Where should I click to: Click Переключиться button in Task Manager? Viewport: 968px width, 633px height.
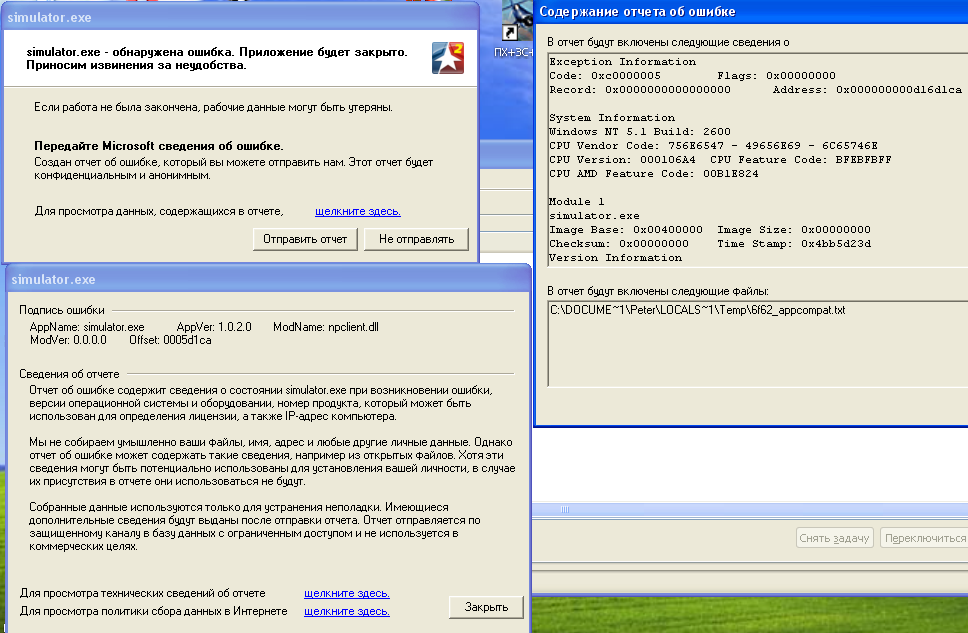(x=924, y=538)
